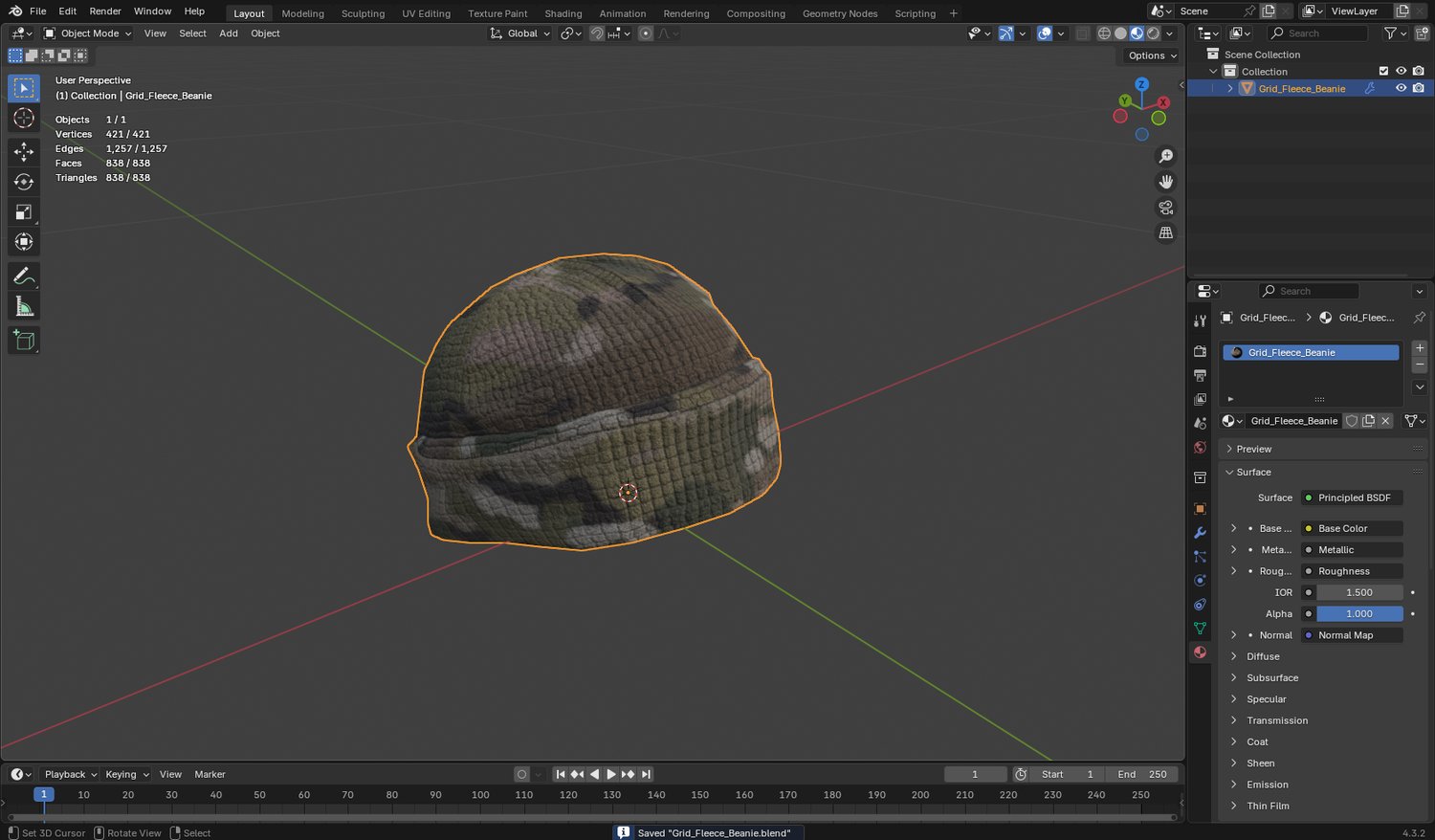
Task: Select the Rotate tool in the toolbar
Action: tap(24, 182)
